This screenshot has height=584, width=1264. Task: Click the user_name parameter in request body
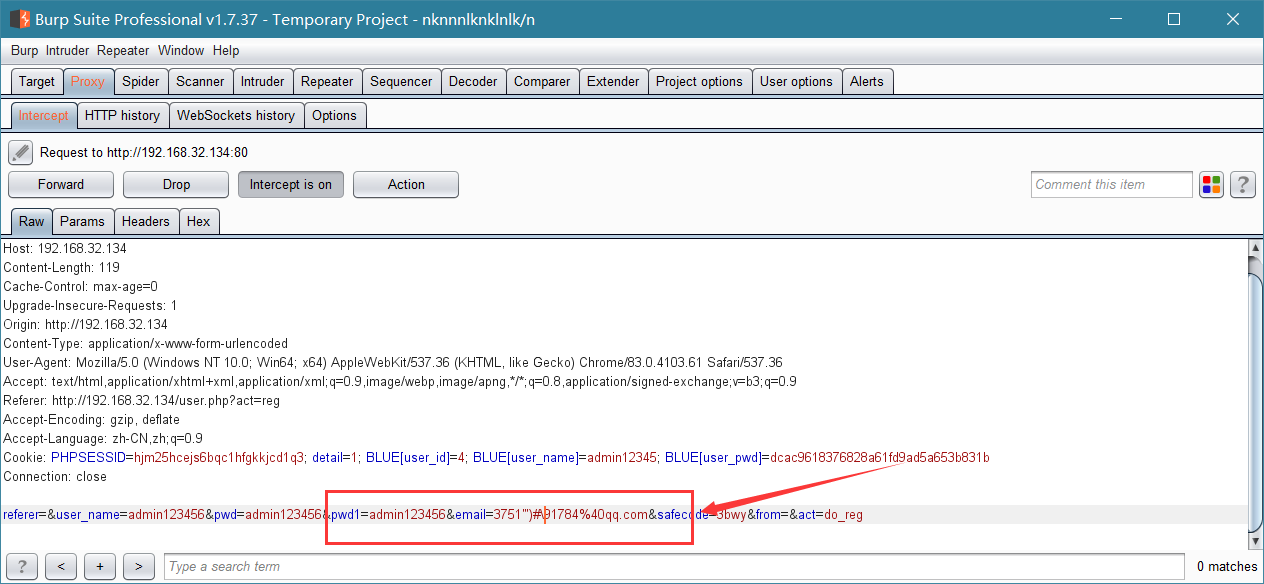tap(130, 515)
